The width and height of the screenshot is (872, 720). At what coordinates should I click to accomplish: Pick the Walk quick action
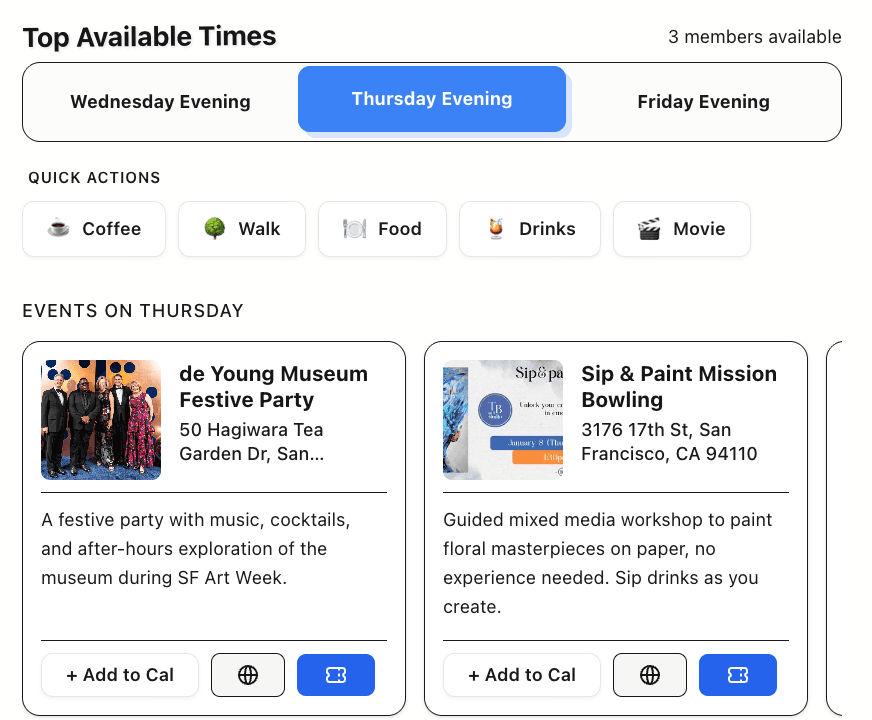243,229
